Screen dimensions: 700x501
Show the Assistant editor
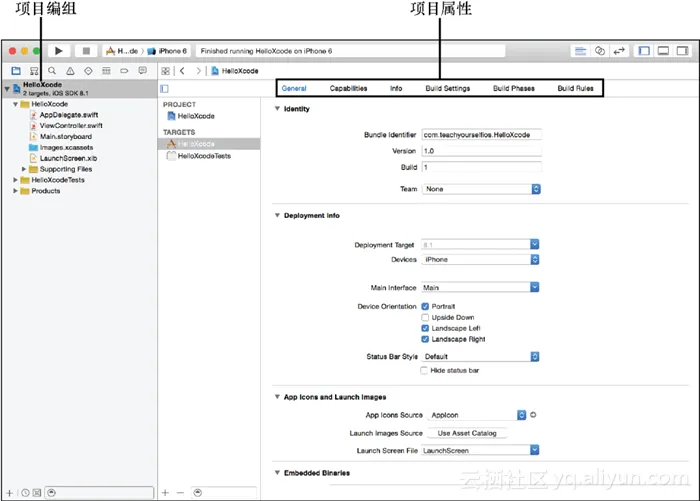[600, 51]
